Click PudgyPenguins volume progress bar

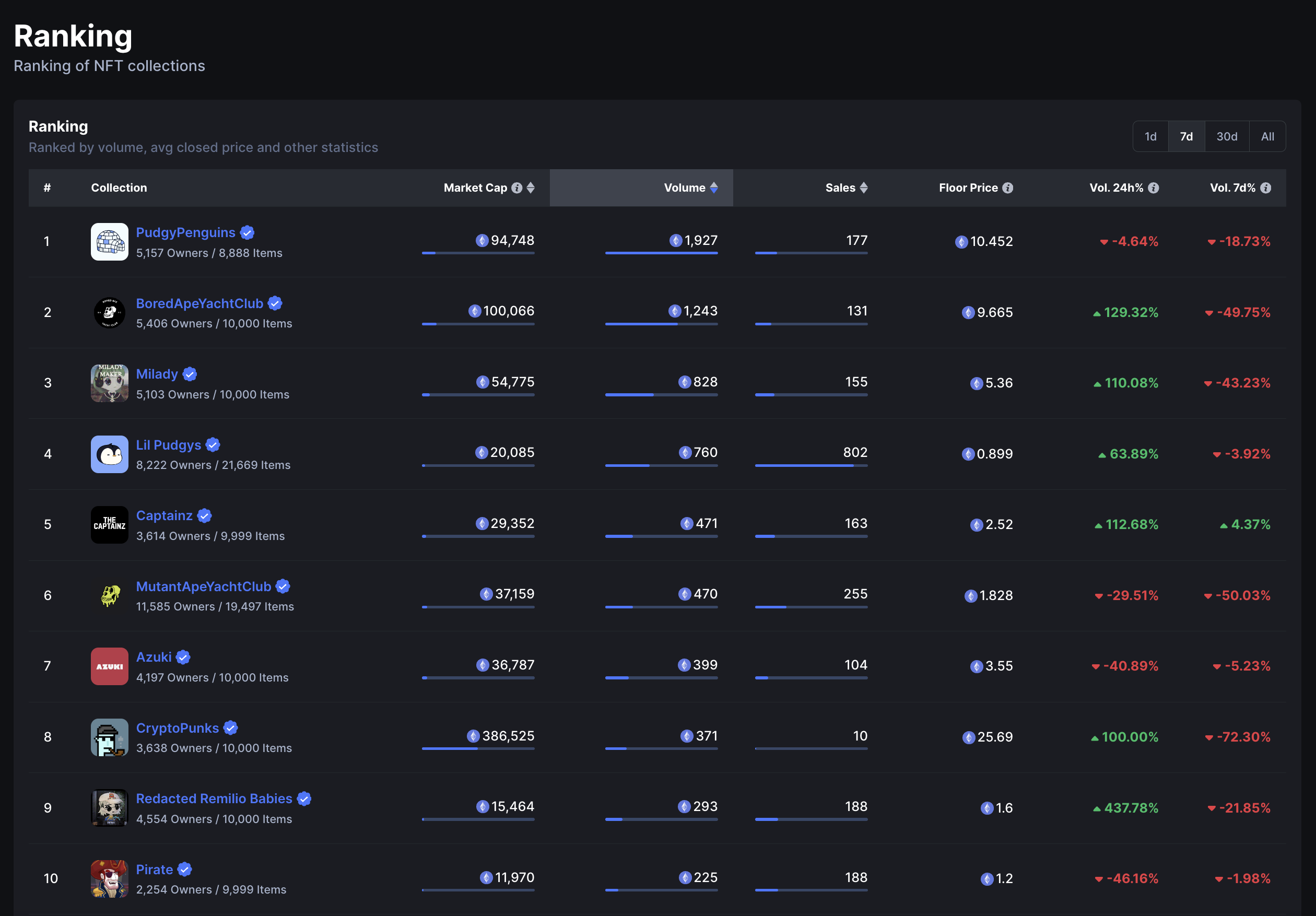[x=662, y=253]
